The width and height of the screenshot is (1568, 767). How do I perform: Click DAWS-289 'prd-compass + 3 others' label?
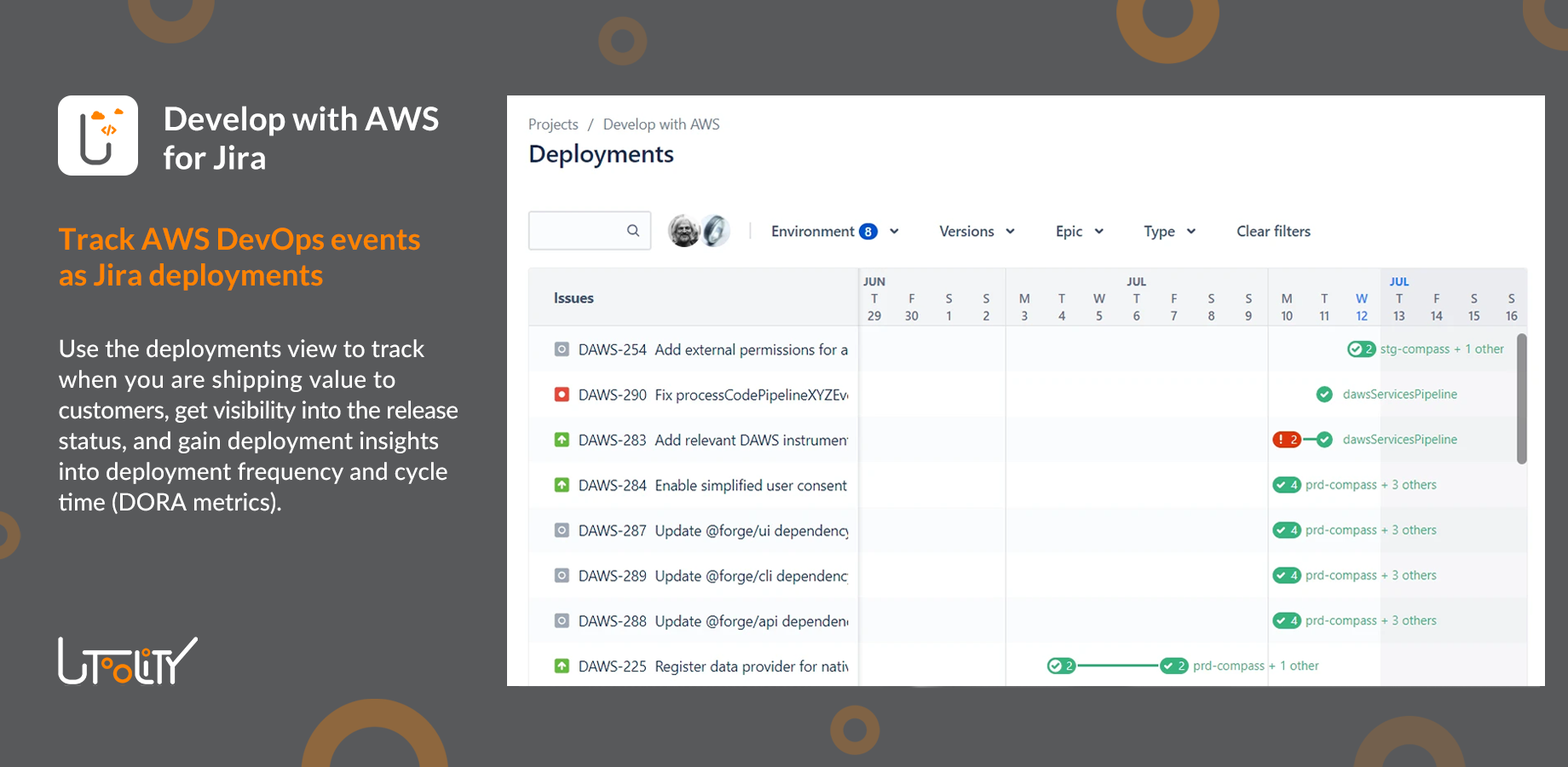(x=1371, y=575)
